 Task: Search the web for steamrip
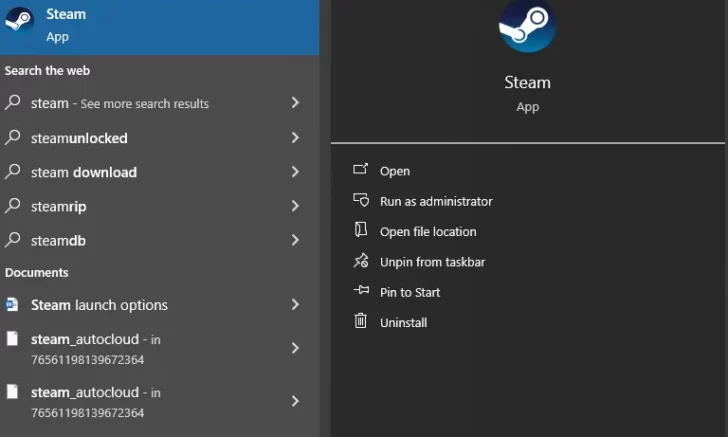pos(159,206)
